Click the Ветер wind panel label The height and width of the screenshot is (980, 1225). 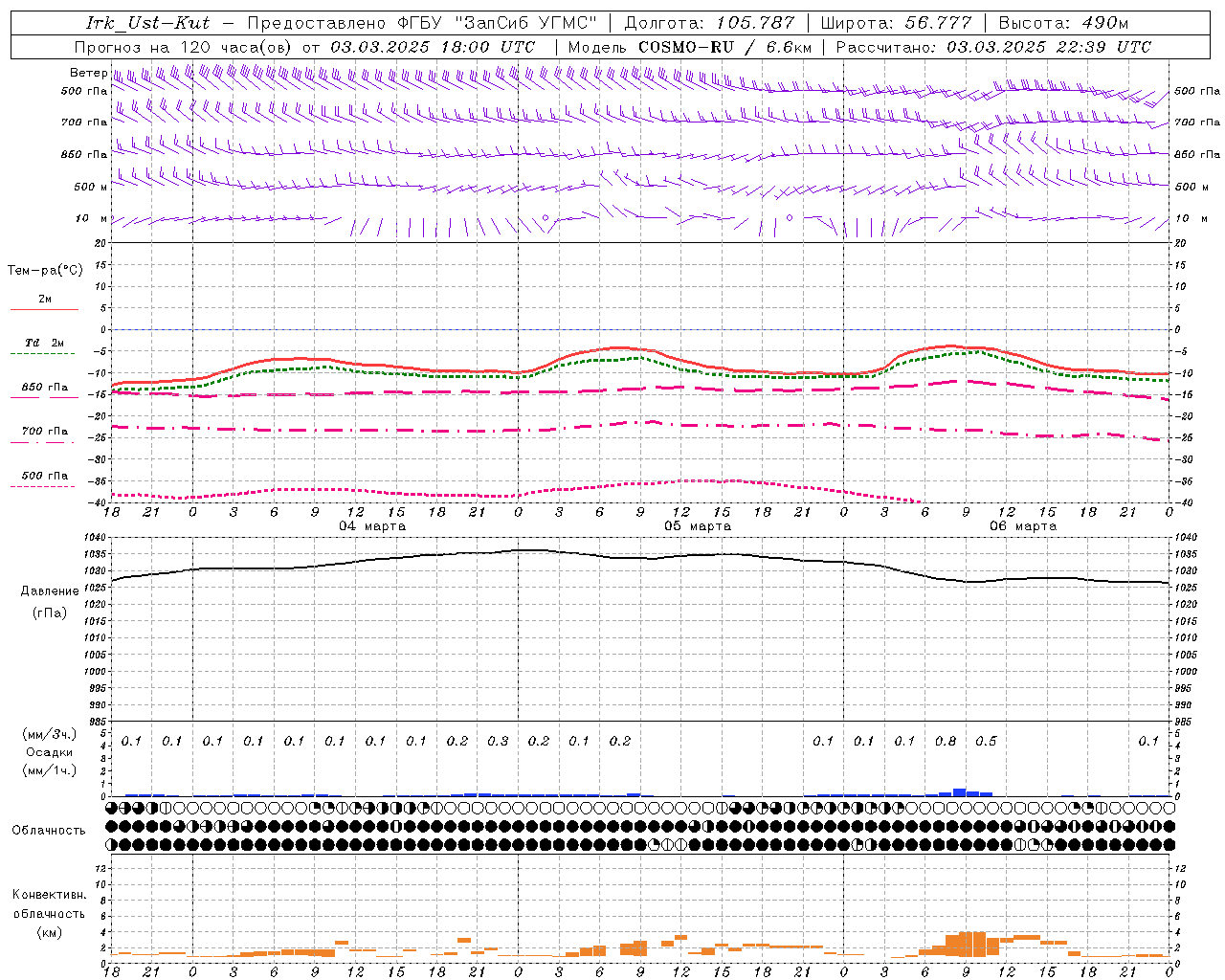pyautogui.click(x=88, y=73)
